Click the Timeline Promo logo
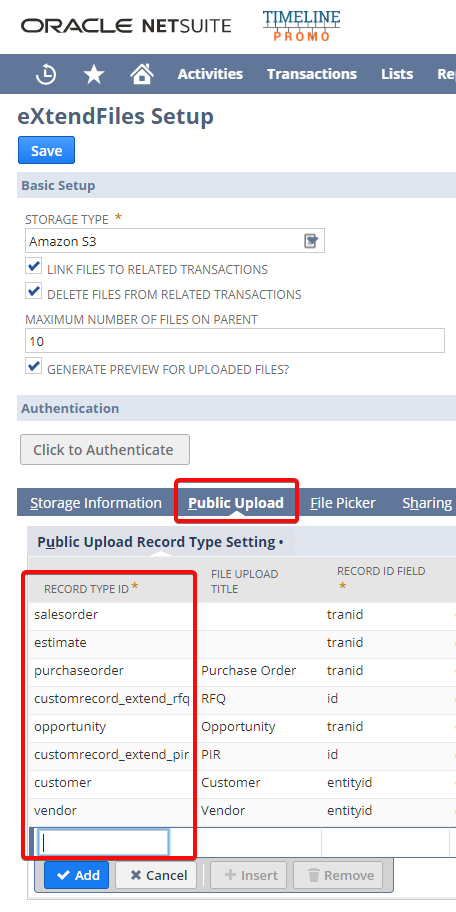Viewport: 456px width, 912px height. [x=301, y=26]
